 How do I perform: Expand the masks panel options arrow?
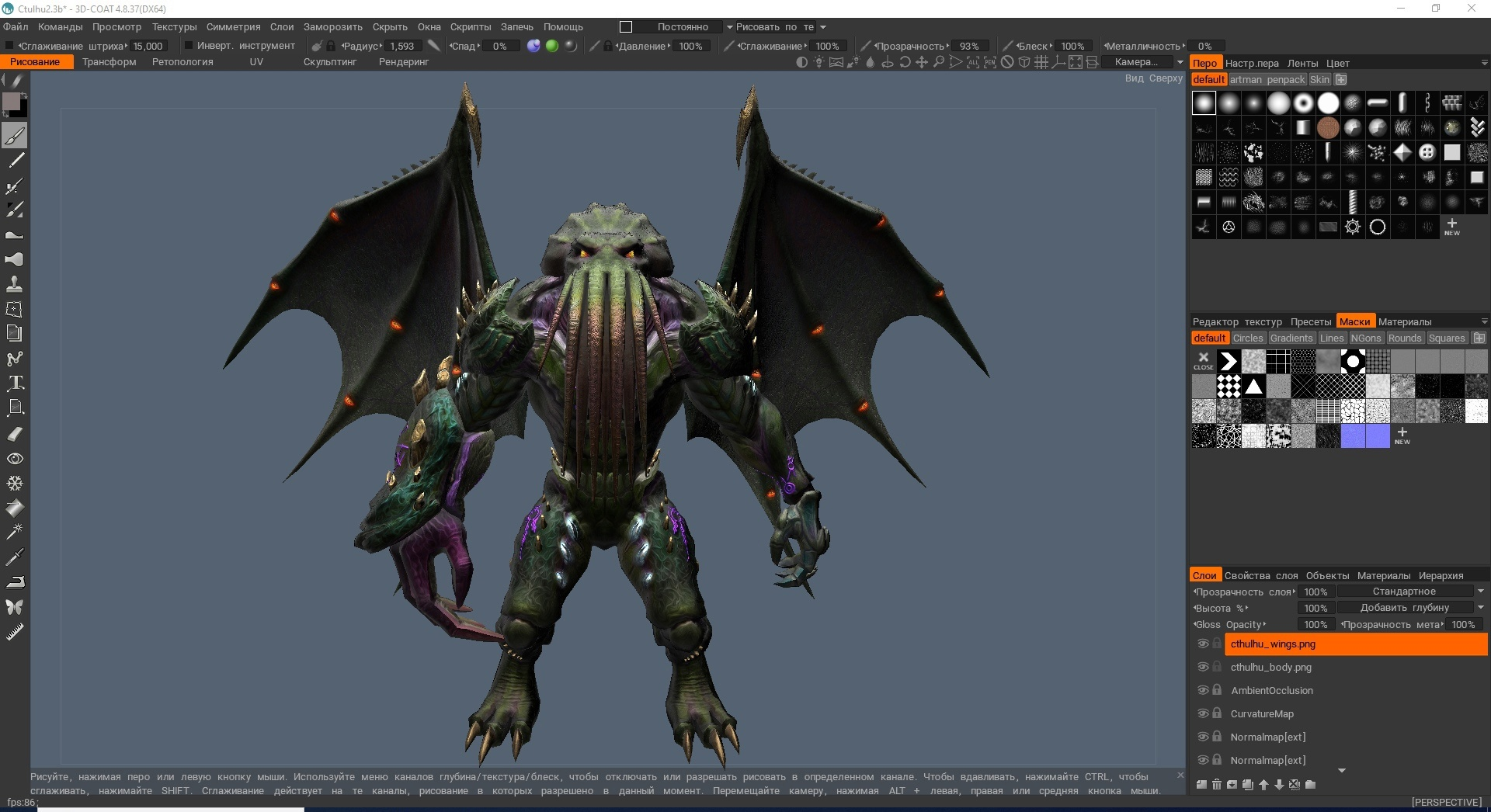coord(1485,321)
